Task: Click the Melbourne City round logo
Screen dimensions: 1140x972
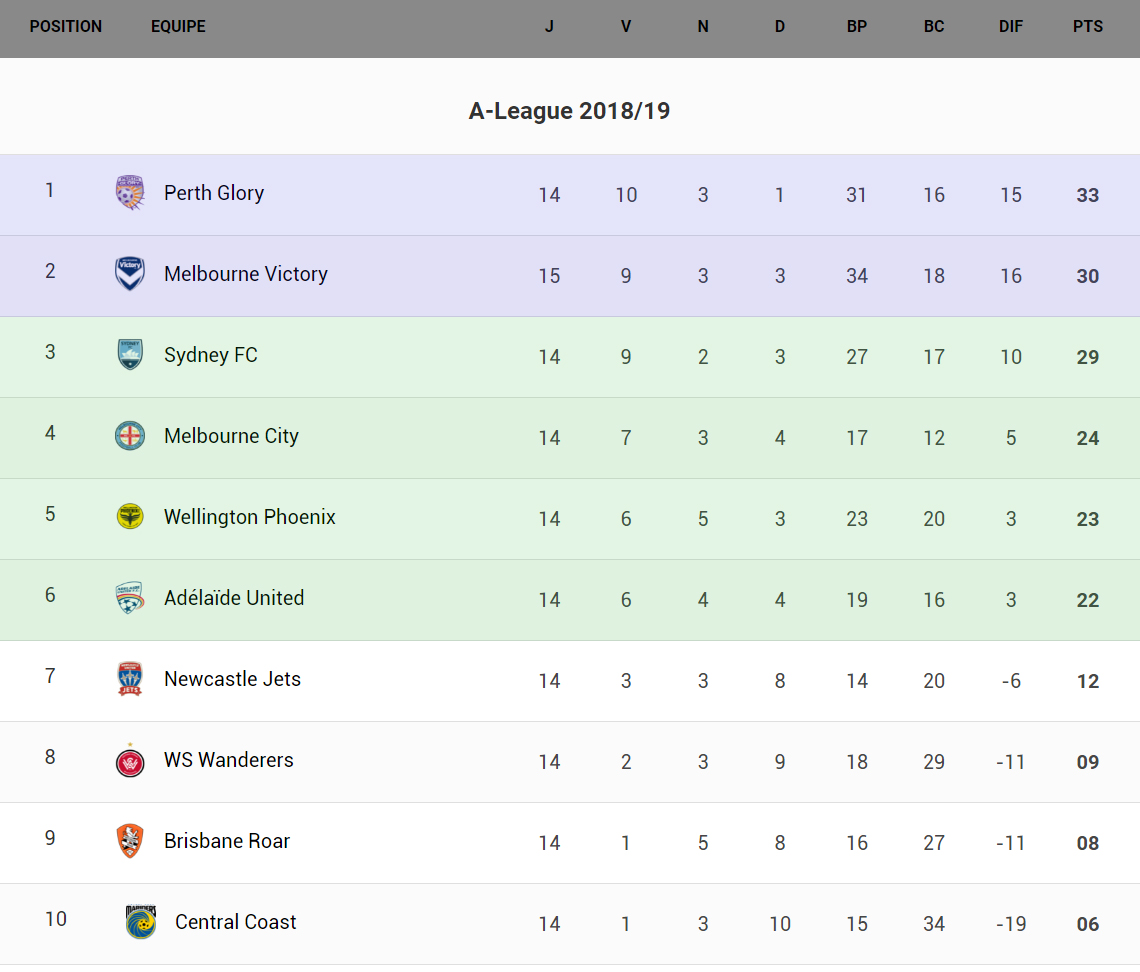Action: pyautogui.click(x=130, y=435)
